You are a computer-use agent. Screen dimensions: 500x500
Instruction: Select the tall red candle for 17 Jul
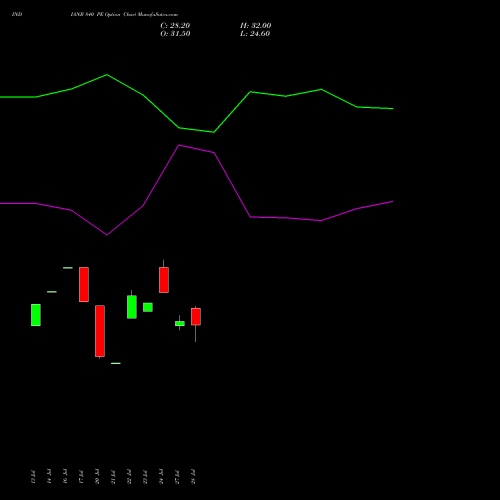(x=84, y=284)
